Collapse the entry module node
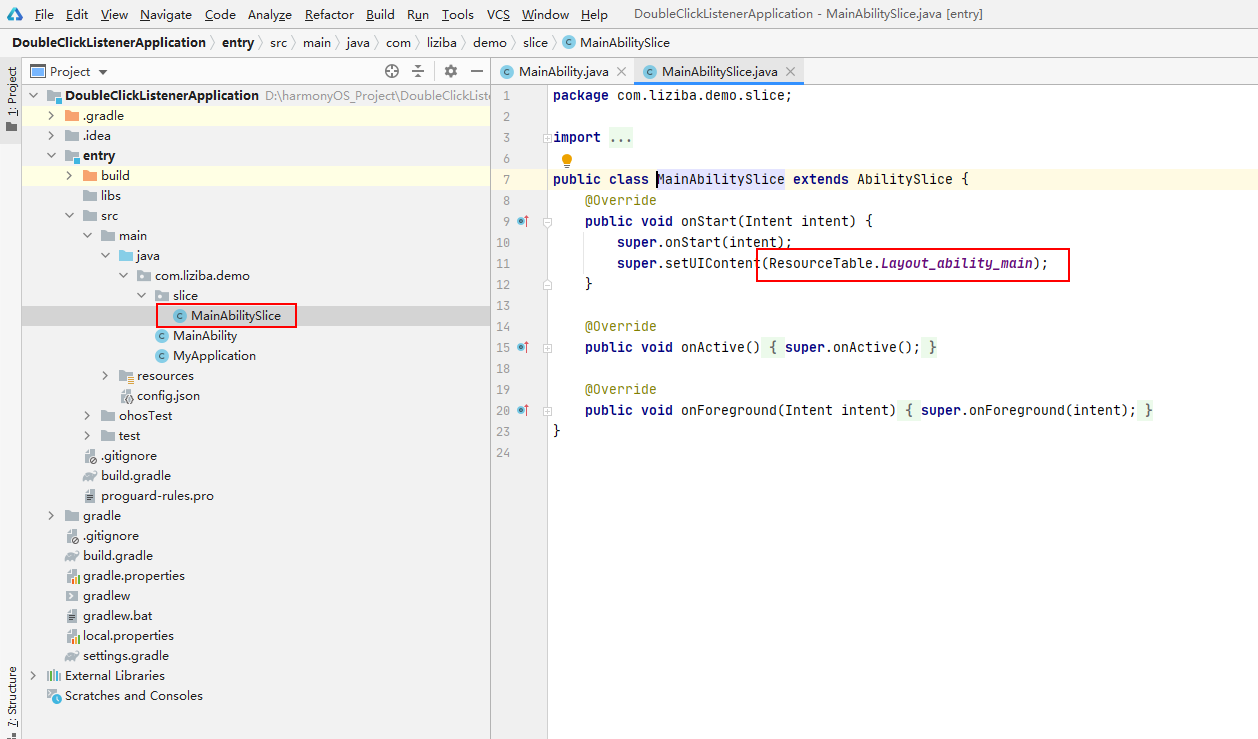Image resolution: width=1258 pixels, height=739 pixels. [51, 156]
